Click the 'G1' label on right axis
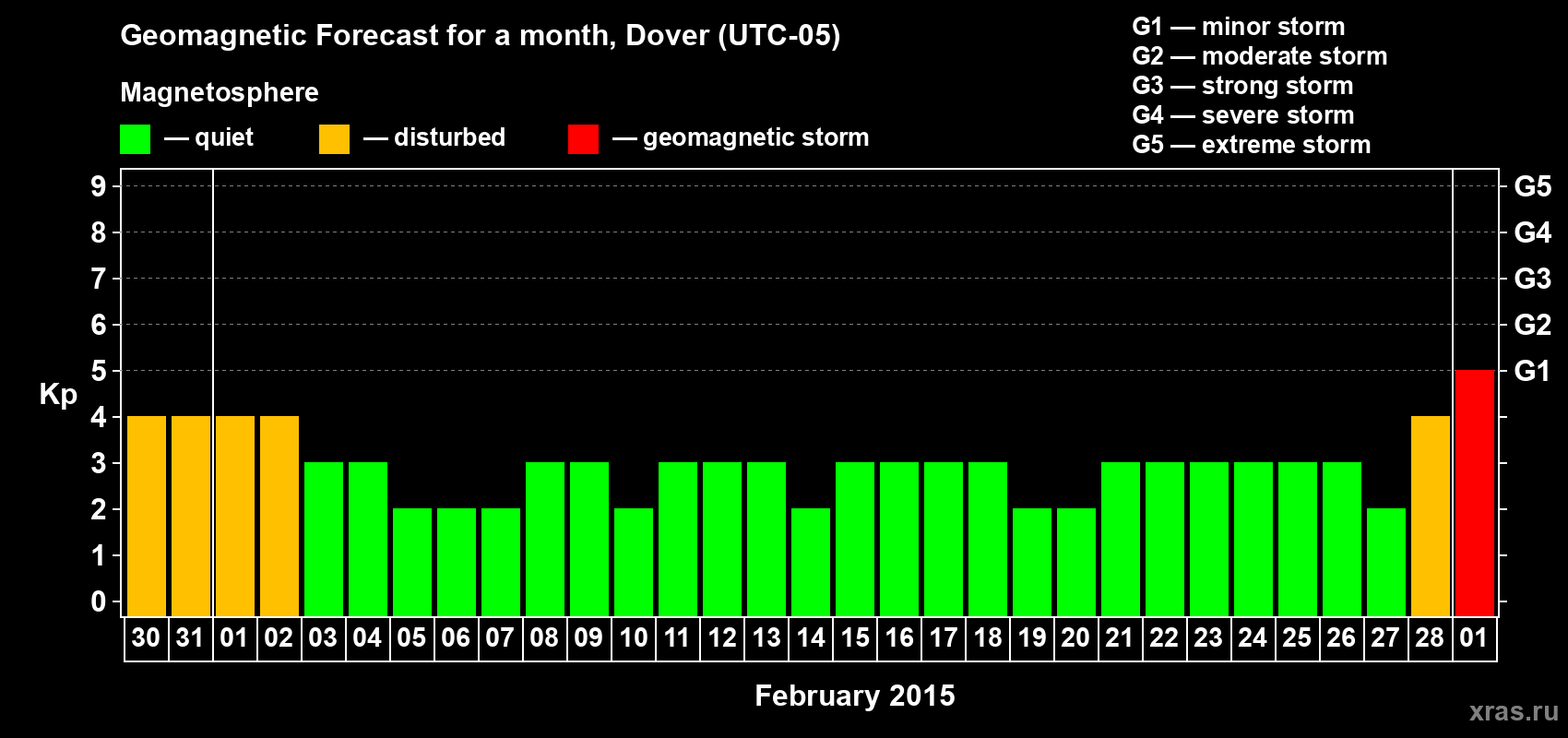This screenshot has height=738, width=1568. (1533, 371)
